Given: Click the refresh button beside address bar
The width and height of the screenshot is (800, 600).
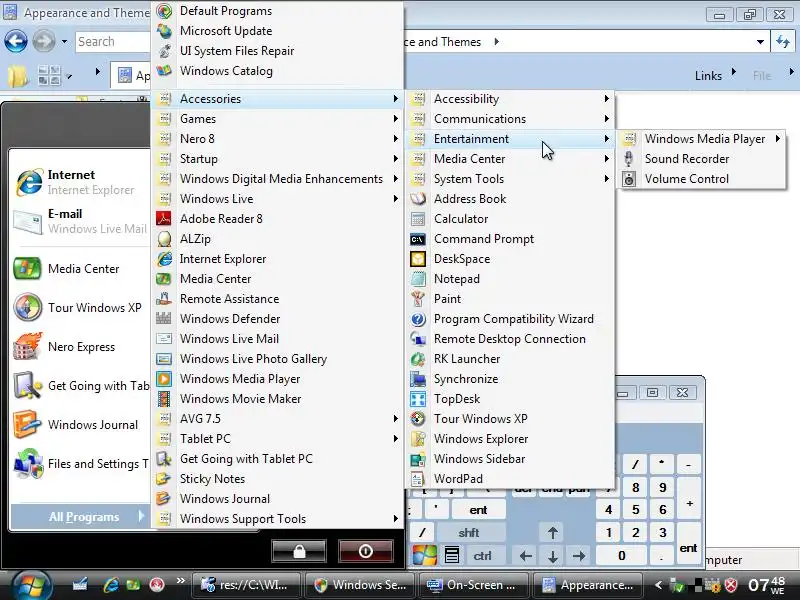Looking at the screenshot, I should (x=783, y=42).
